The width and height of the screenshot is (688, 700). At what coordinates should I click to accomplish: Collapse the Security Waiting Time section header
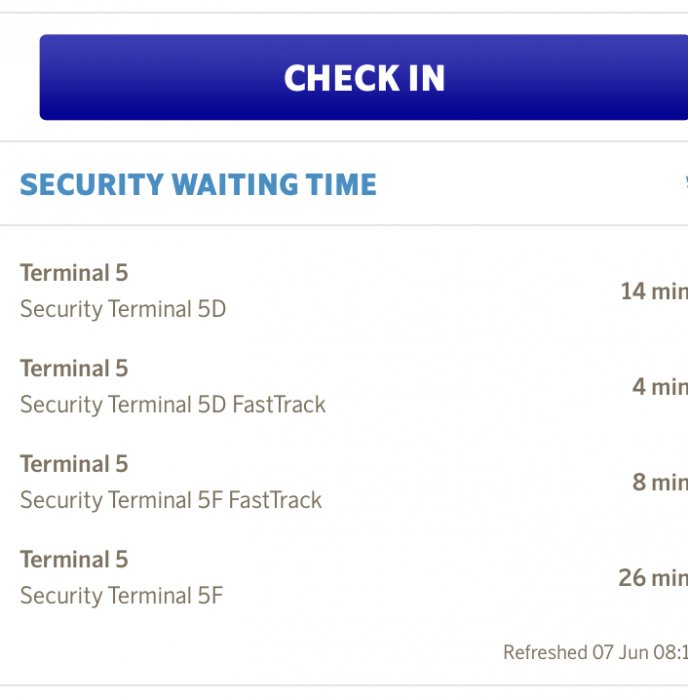[x=198, y=185]
